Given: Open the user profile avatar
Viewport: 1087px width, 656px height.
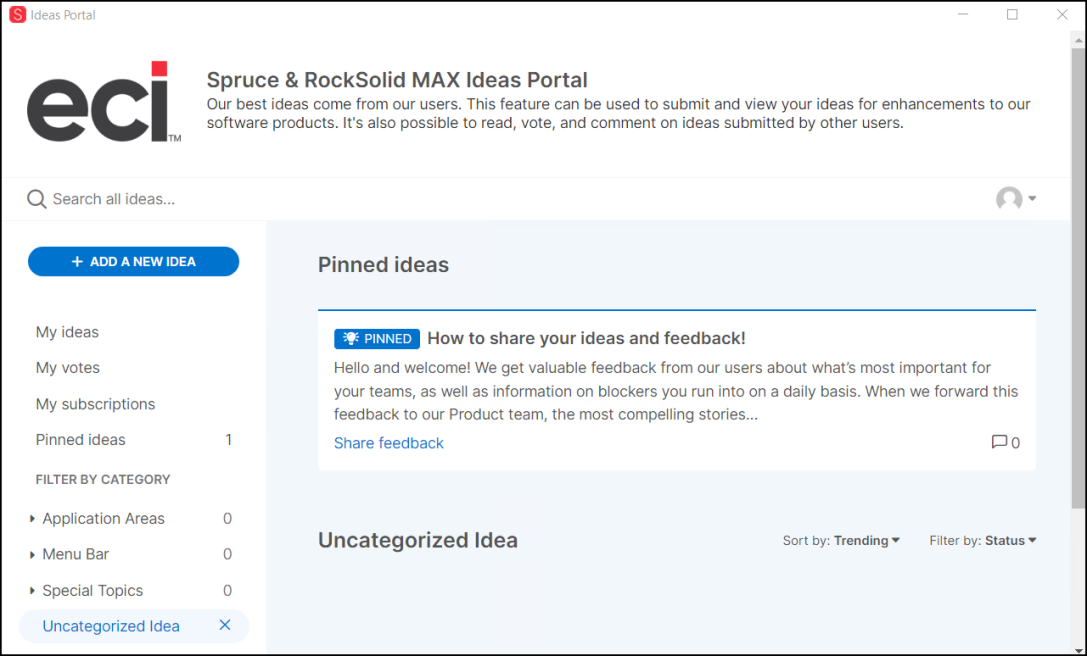Looking at the screenshot, I should [x=1009, y=198].
